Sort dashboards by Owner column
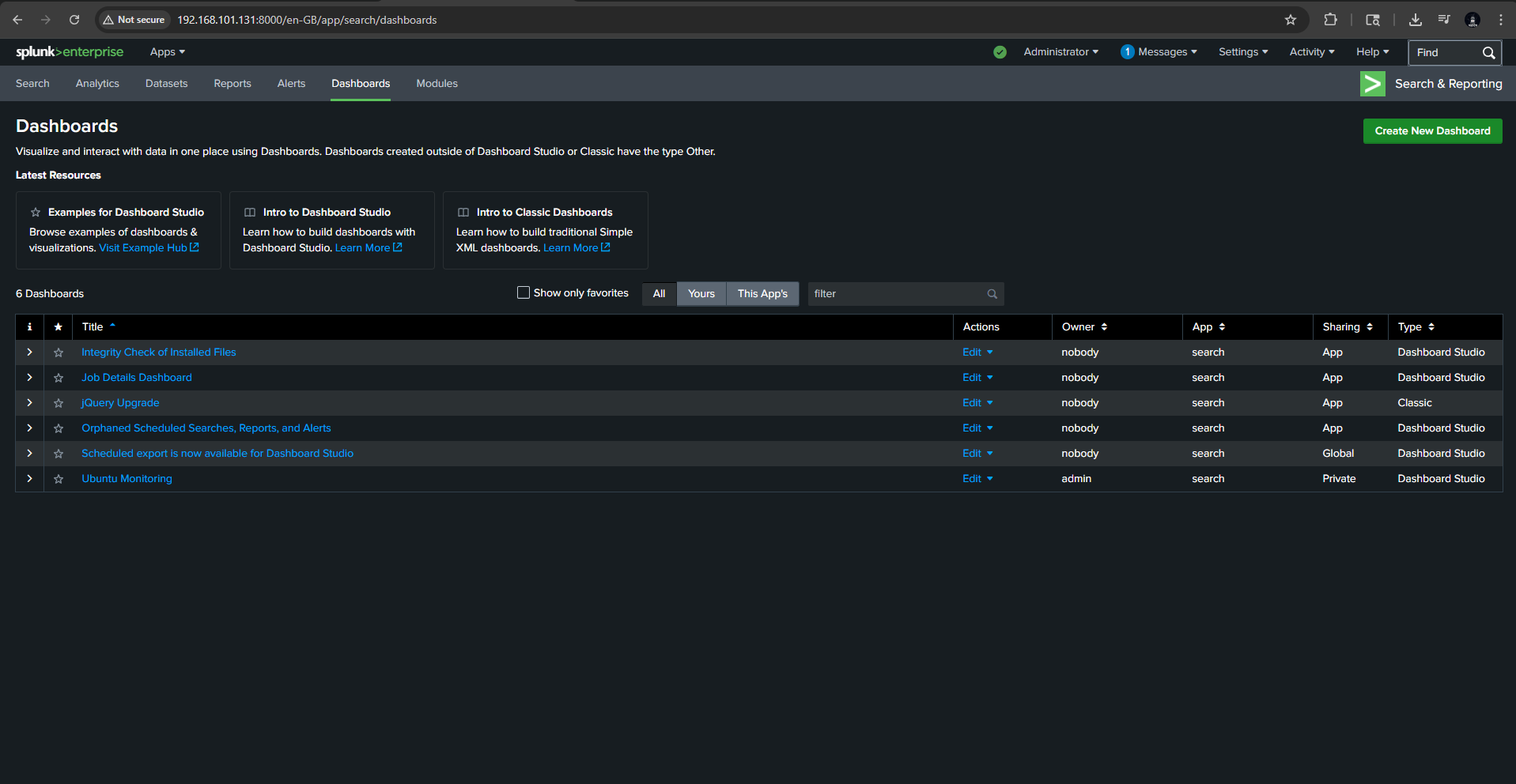This screenshot has height=784, width=1516. coord(1084,327)
